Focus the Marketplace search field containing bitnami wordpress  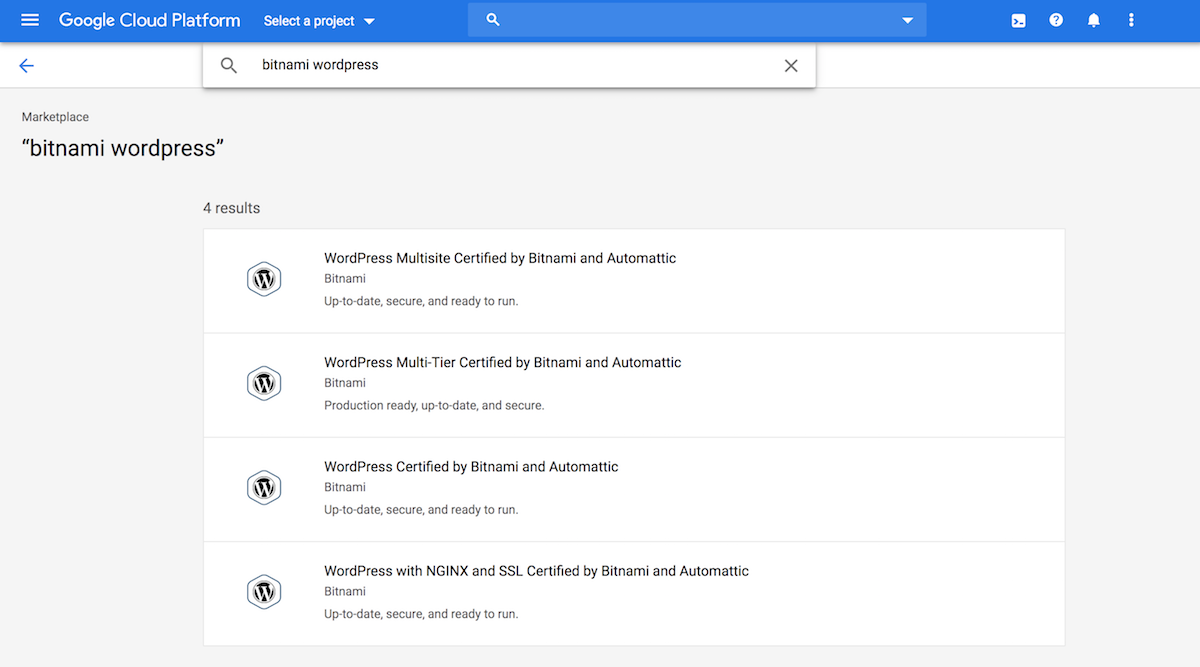509,65
